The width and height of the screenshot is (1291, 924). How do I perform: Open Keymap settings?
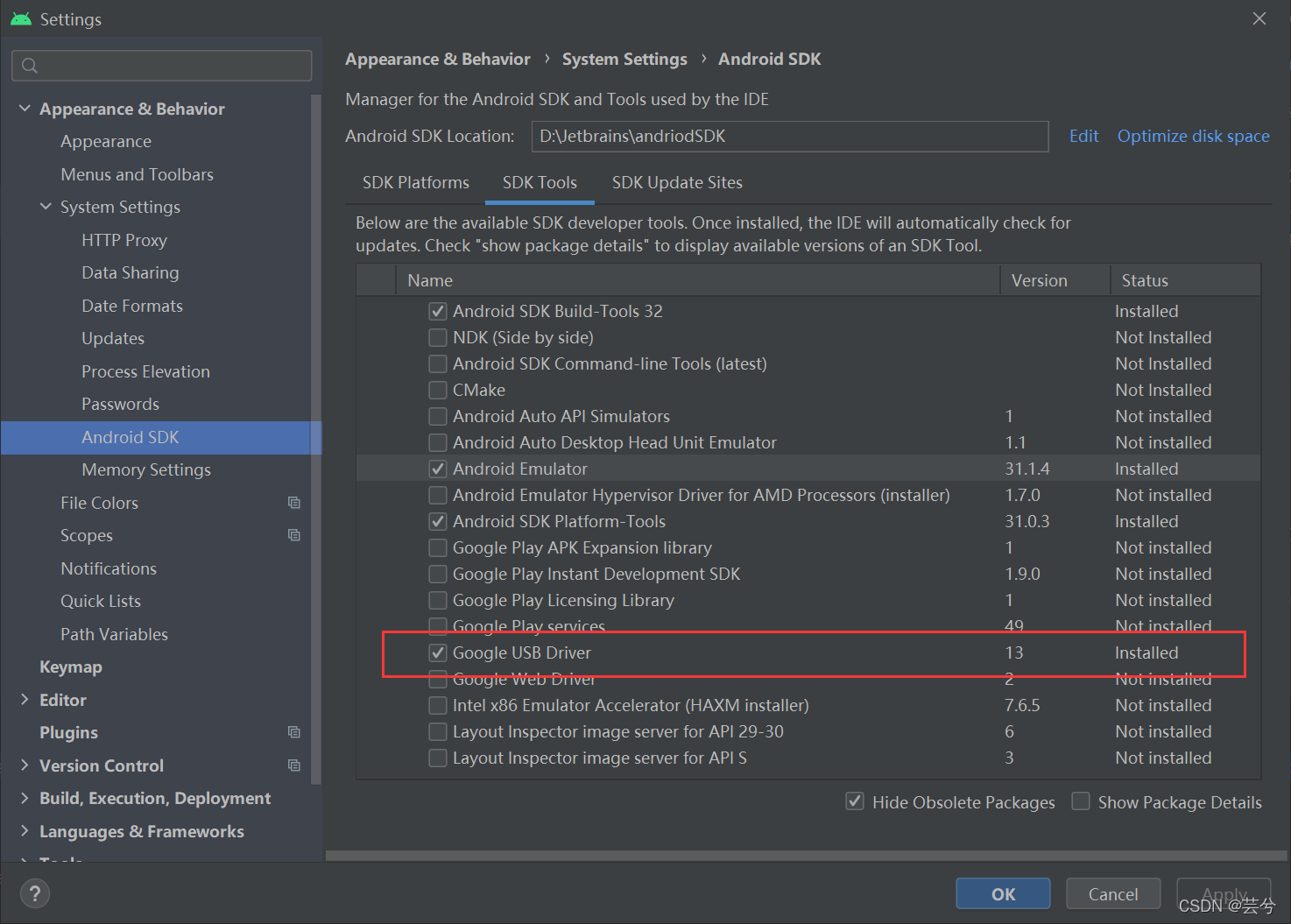[71, 667]
